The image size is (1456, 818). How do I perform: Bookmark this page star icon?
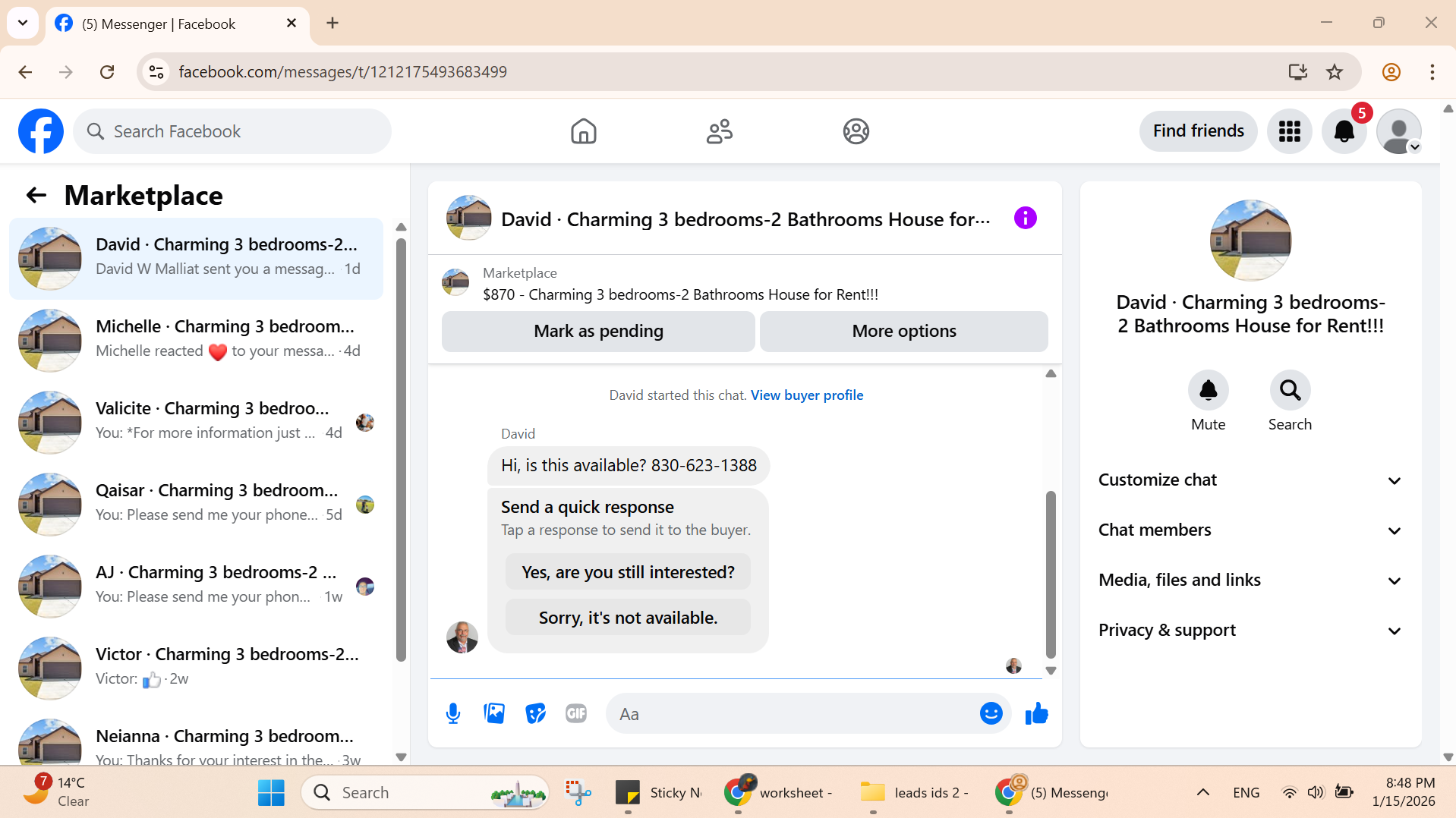pyautogui.click(x=1335, y=72)
